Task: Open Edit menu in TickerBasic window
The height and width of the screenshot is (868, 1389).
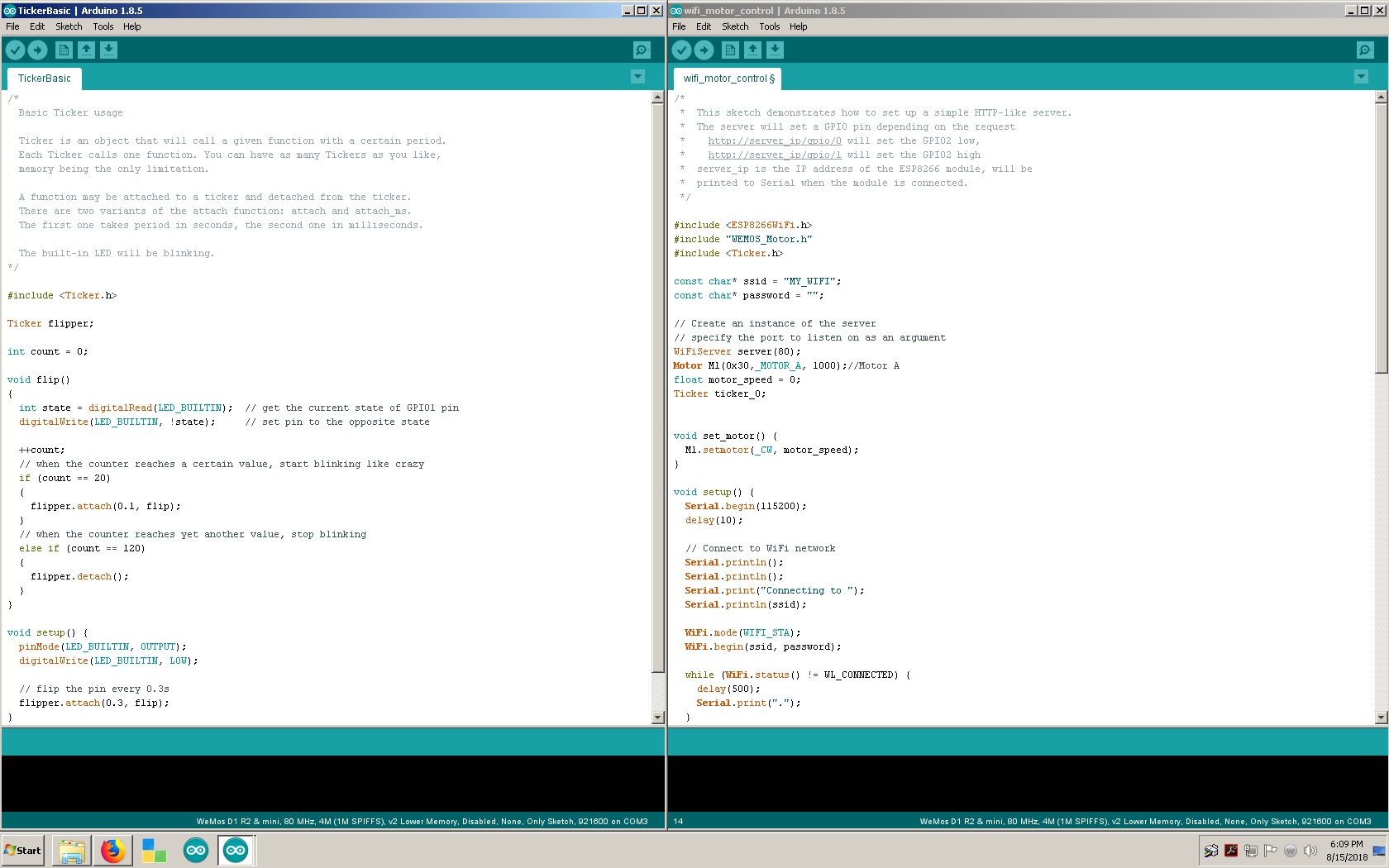Action: point(37,26)
